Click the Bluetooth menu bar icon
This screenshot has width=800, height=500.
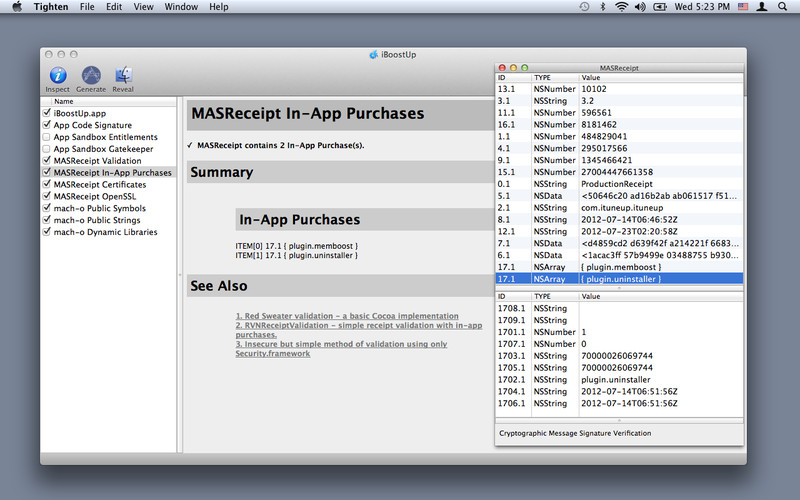[x=603, y=7]
